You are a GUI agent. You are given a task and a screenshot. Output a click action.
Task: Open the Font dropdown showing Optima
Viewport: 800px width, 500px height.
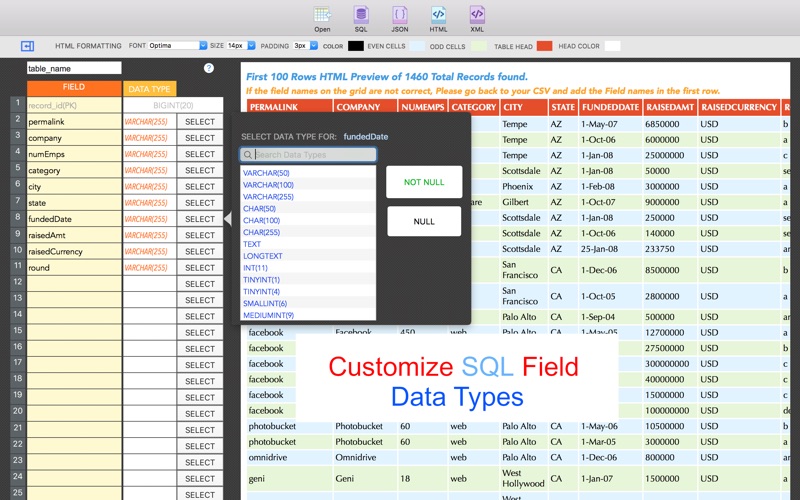[178, 45]
